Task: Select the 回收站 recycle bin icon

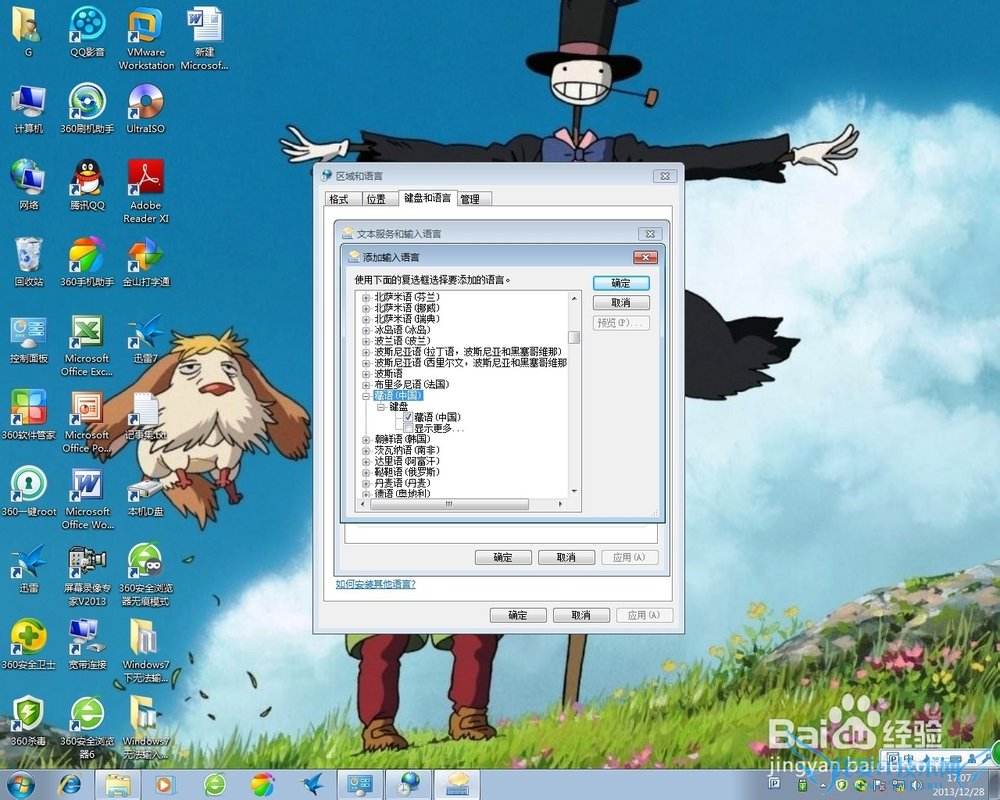Action: (29, 260)
